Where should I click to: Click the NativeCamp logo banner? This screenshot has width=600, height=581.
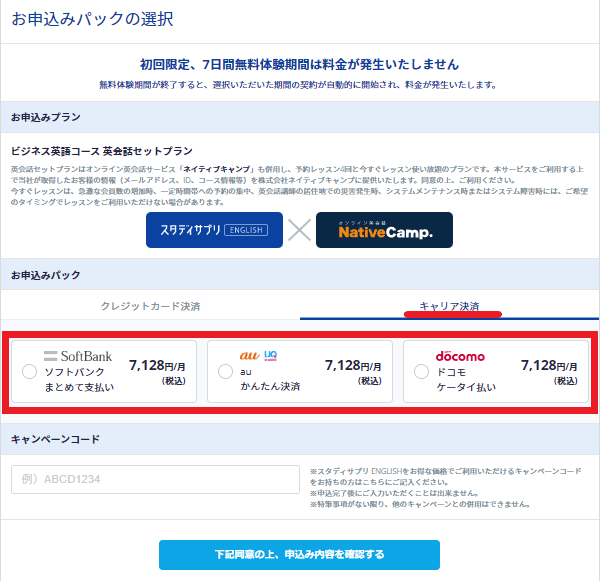384,230
